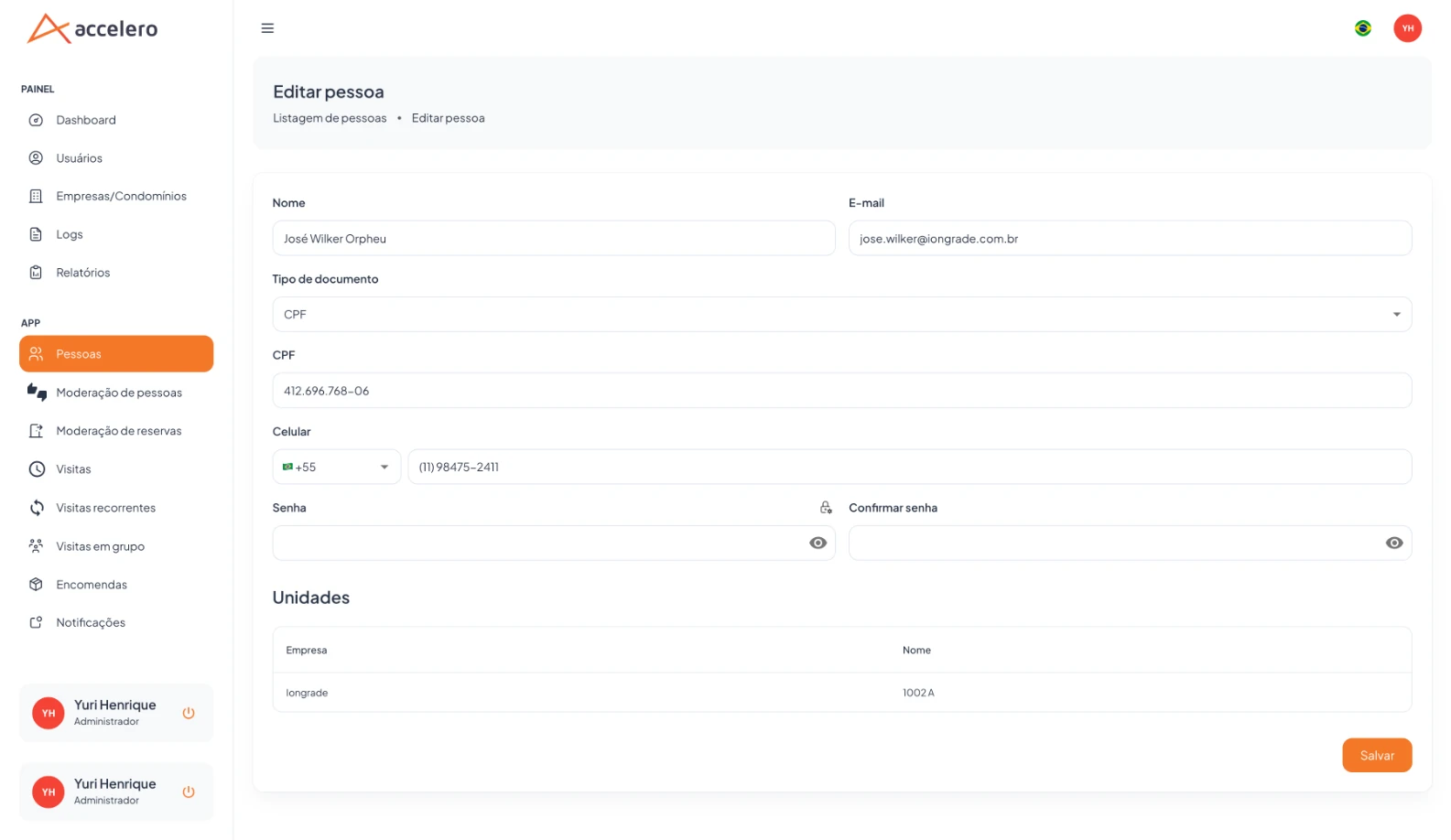1451x840 pixels.
Task: Open the Brazil flag language selector
Action: point(1362,28)
